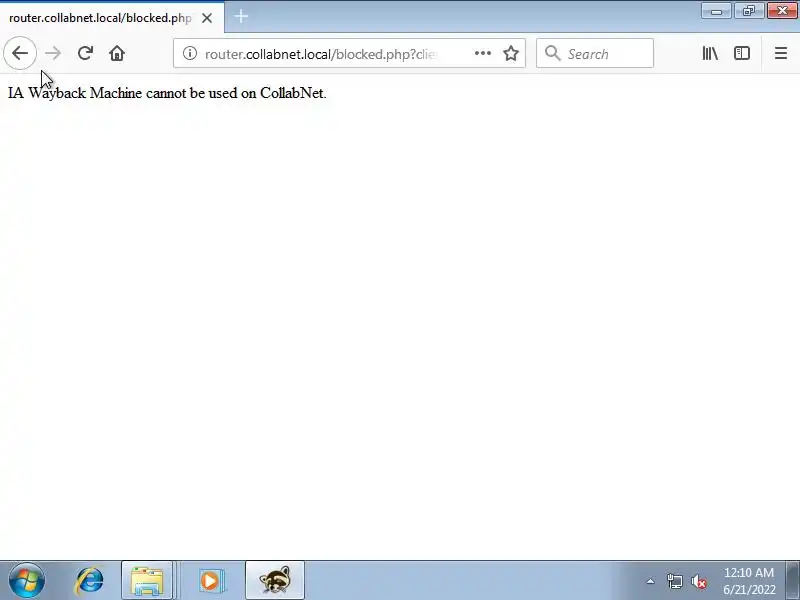This screenshot has width=800, height=600.
Task: Click the Search input box
Action: coord(595,53)
